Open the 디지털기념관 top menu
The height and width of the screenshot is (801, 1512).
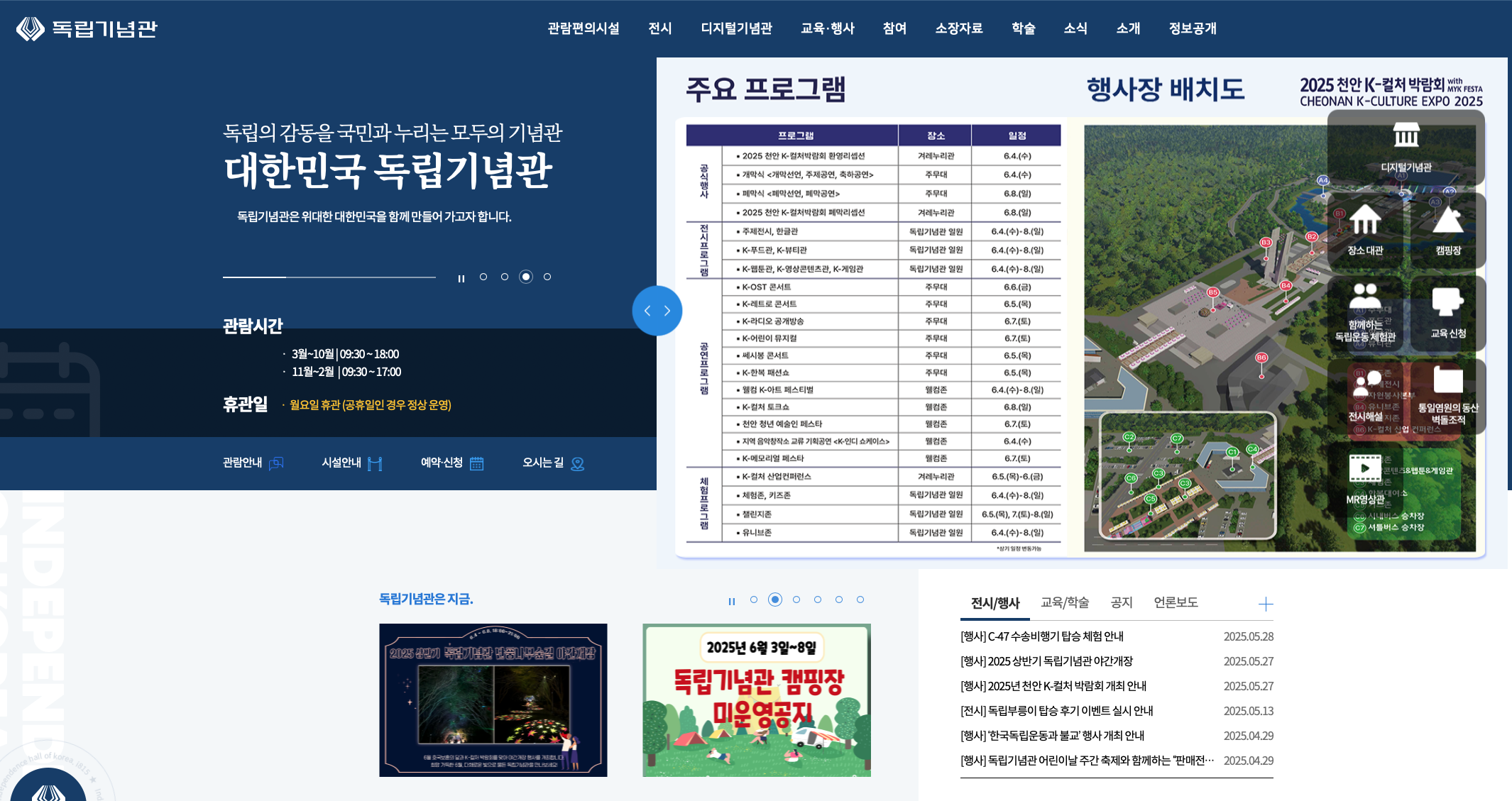point(737,28)
